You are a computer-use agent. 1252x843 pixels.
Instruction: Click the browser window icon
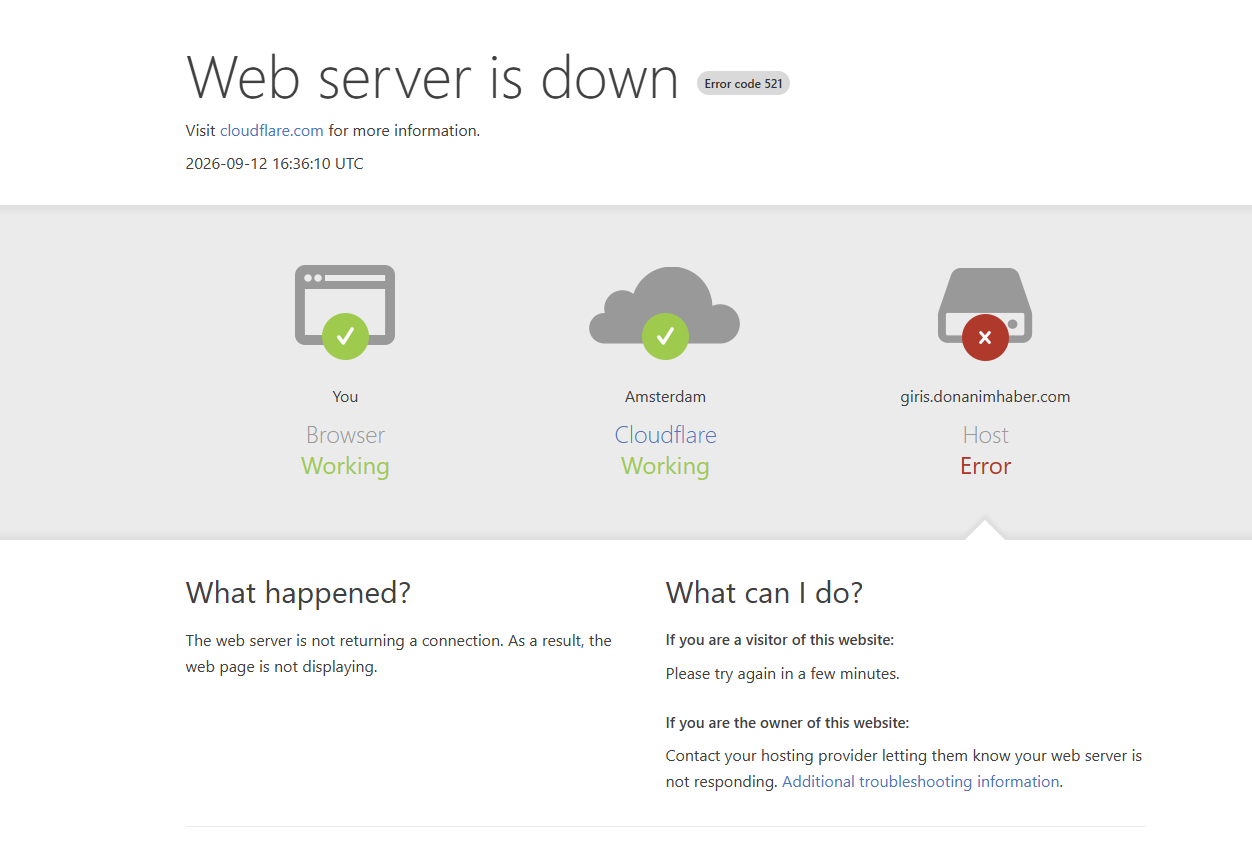[x=345, y=305]
